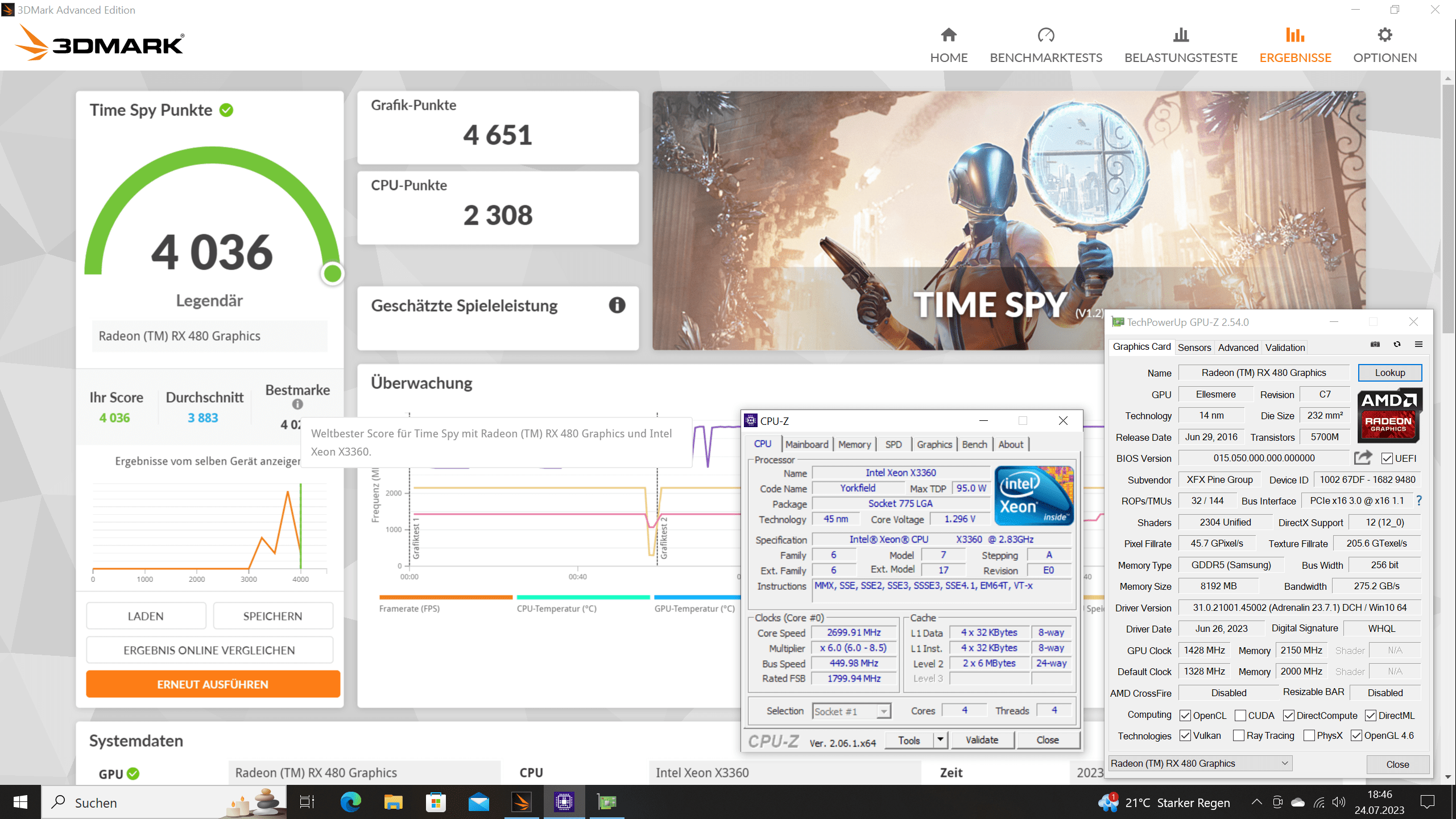
Task: Open File Explorer from the taskbar
Action: point(393,803)
